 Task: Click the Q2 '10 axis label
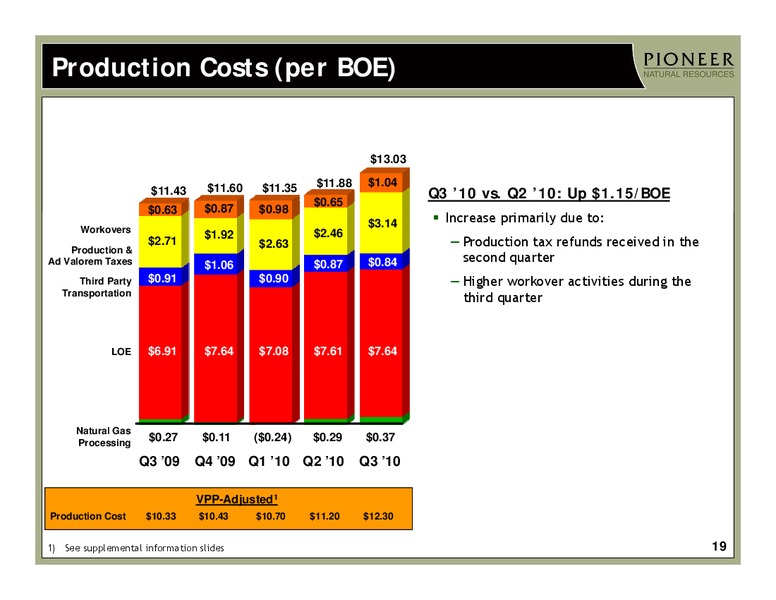click(323, 461)
